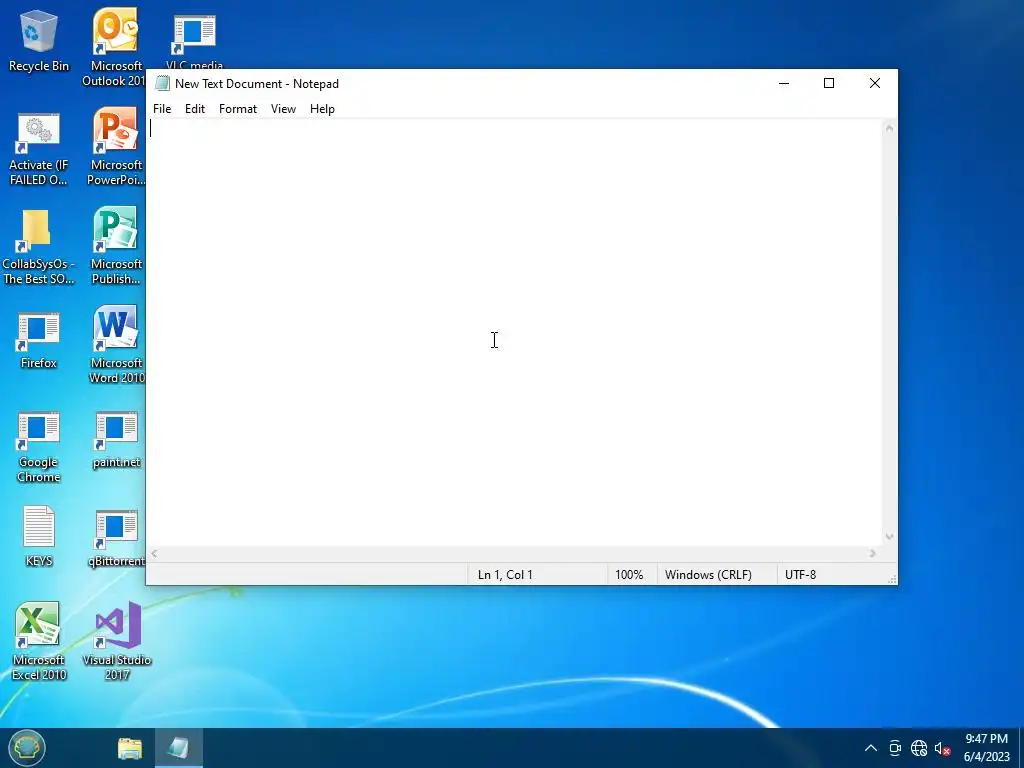1024x768 pixels.
Task: Select the Activate (IF FAILED) desktop shortcut
Action: click(38, 149)
